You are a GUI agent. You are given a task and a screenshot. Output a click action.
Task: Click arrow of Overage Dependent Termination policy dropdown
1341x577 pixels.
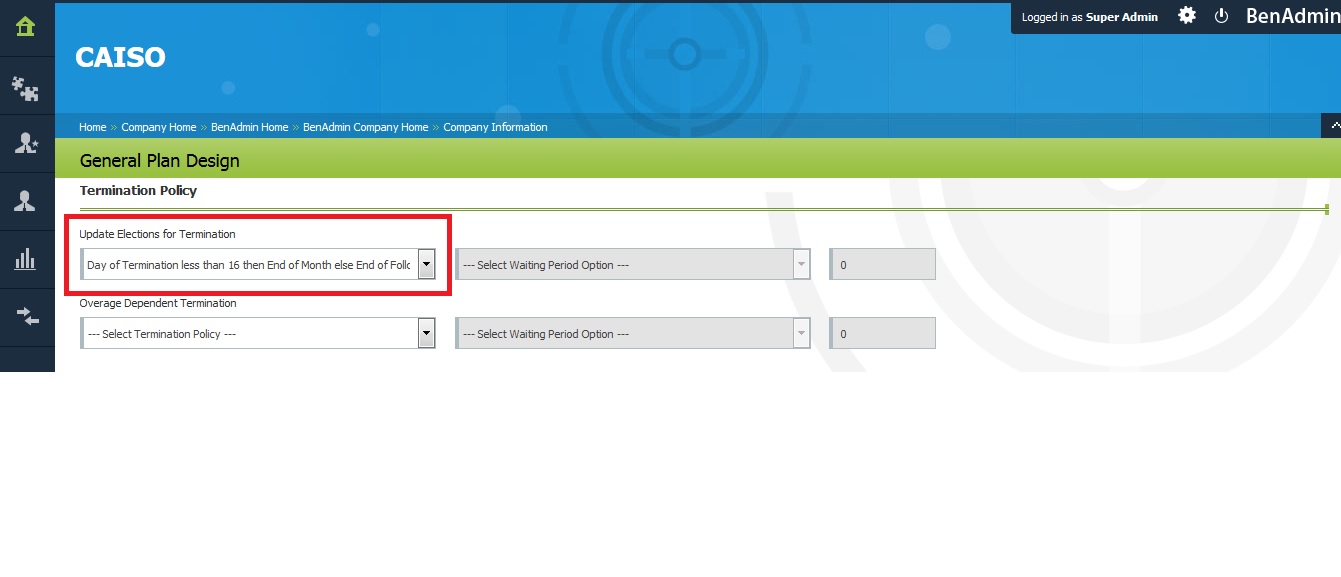click(x=426, y=334)
